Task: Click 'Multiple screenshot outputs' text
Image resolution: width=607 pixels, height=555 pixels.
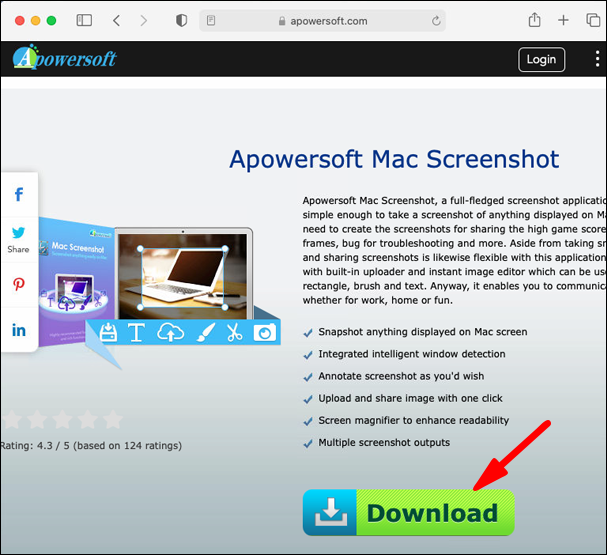Action: [x=384, y=442]
